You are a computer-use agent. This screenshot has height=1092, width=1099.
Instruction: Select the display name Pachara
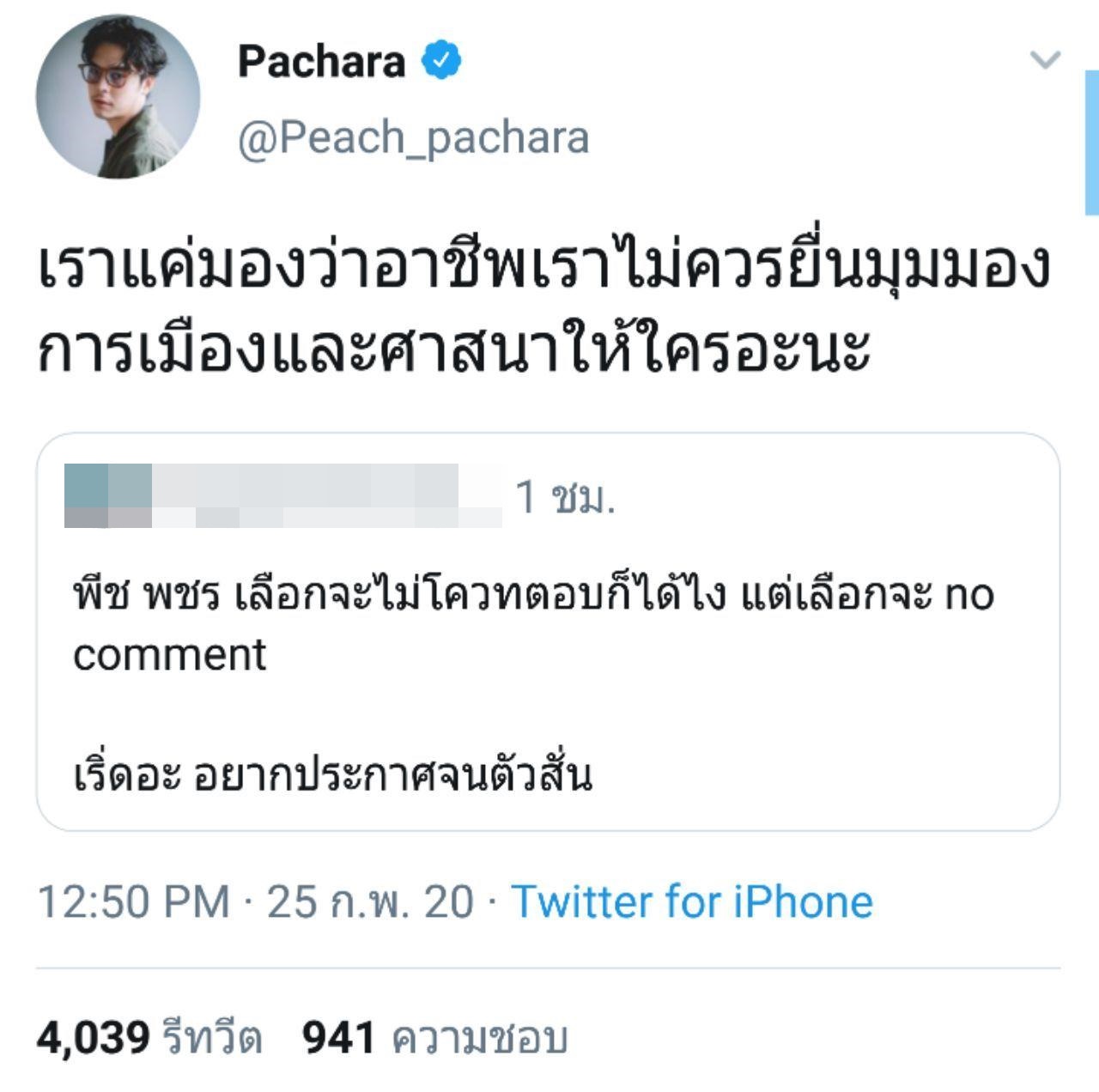click(x=320, y=60)
